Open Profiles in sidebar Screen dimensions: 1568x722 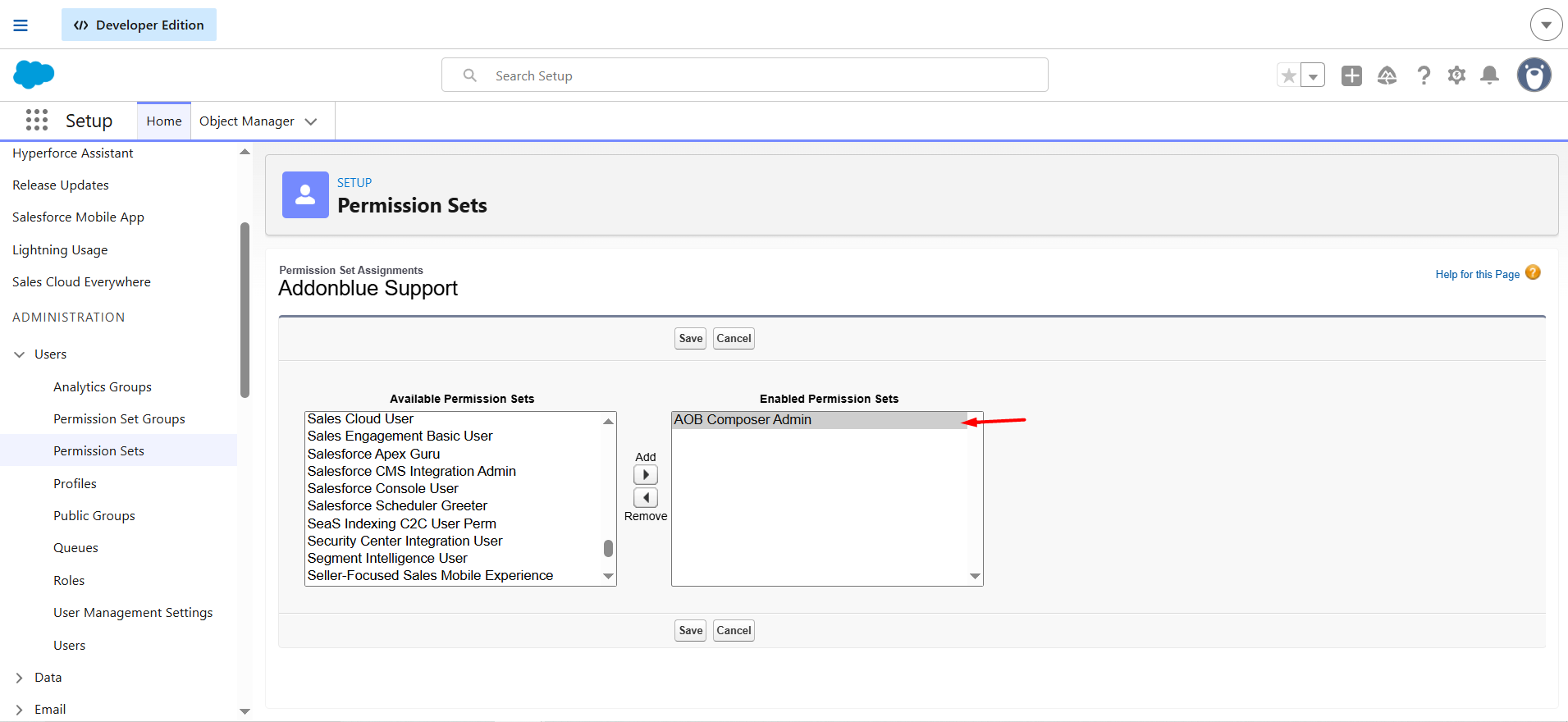click(x=75, y=484)
